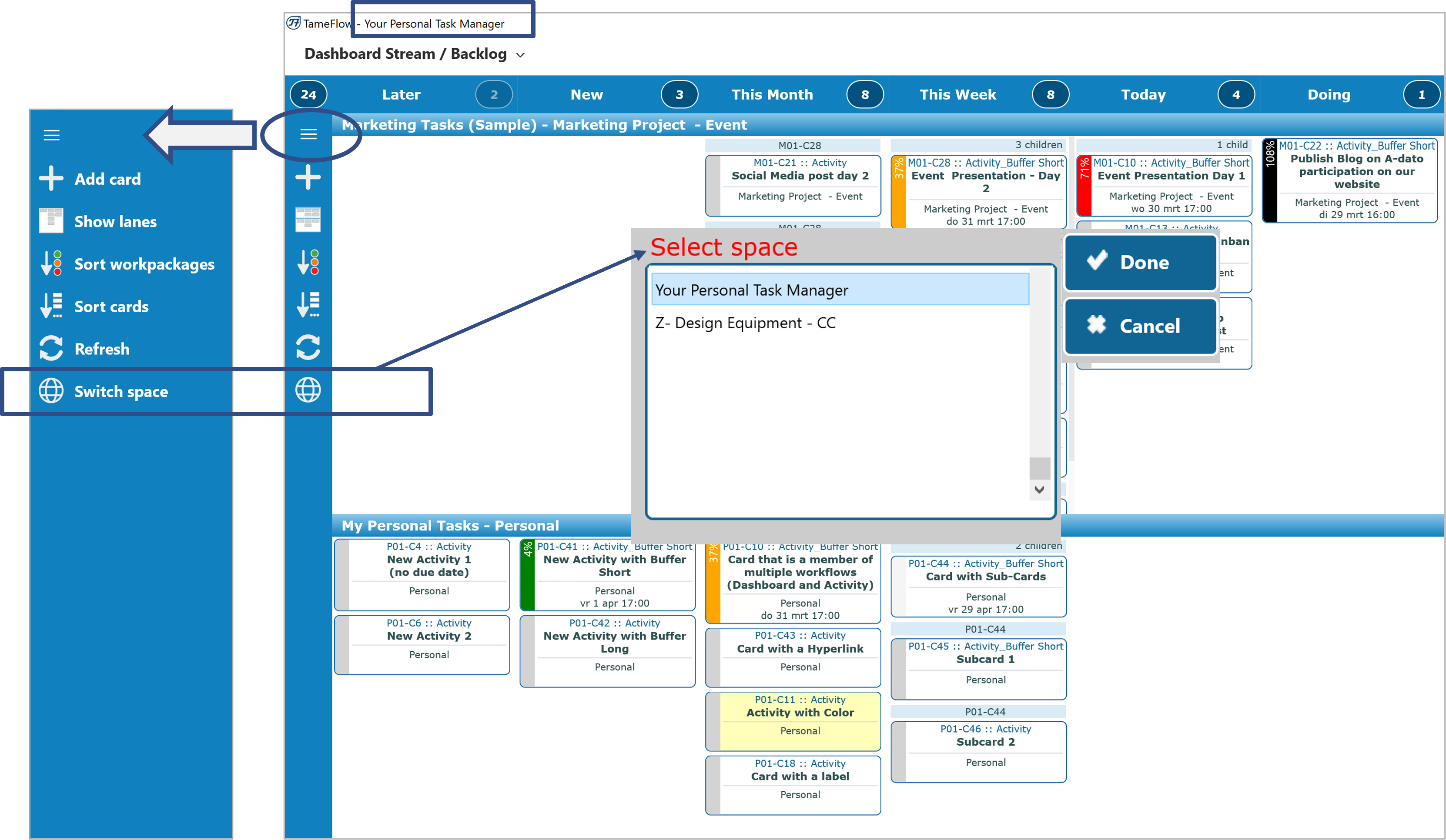Click the 4 count badge before Doing
The height and width of the screenshot is (840, 1446).
1236,95
